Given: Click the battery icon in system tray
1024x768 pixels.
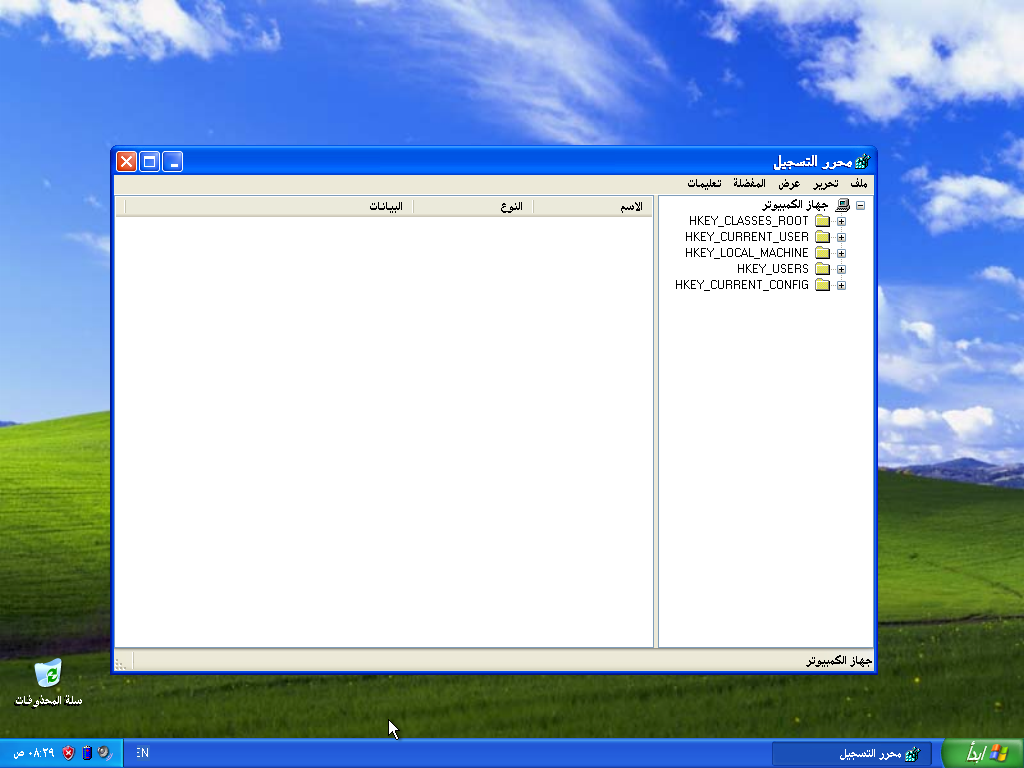Looking at the screenshot, I should (87, 753).
